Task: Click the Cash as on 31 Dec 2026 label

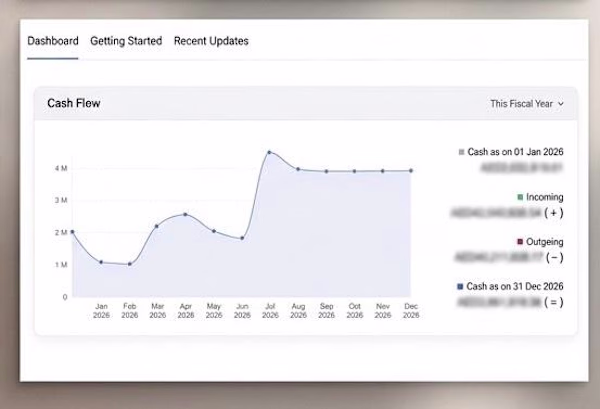Action: pos(515,286)
